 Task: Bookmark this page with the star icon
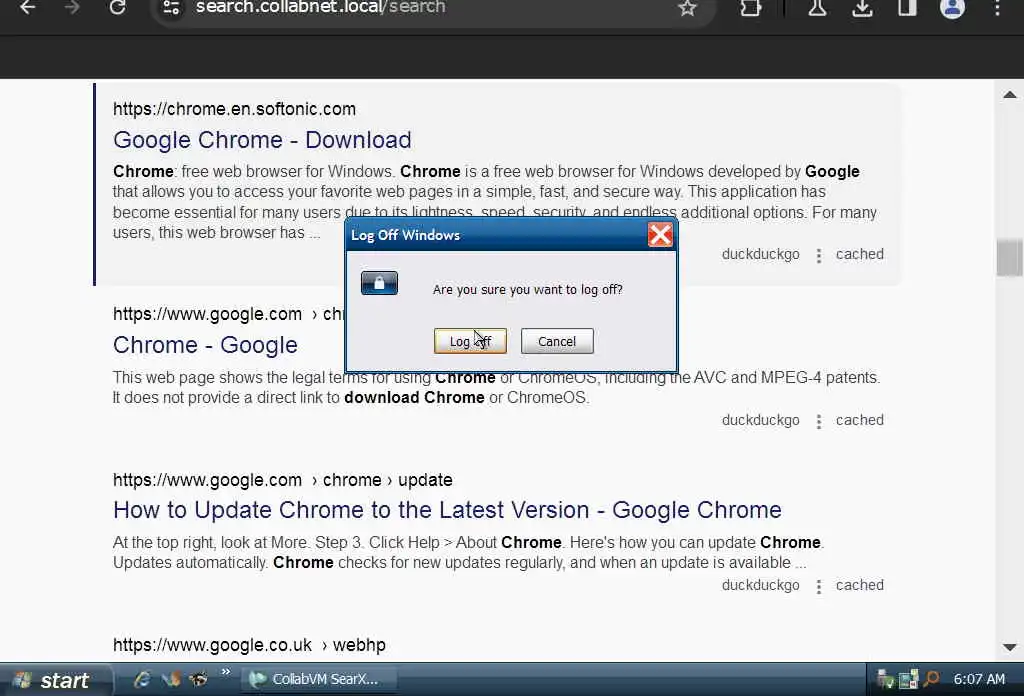click(x=687, y=8)
